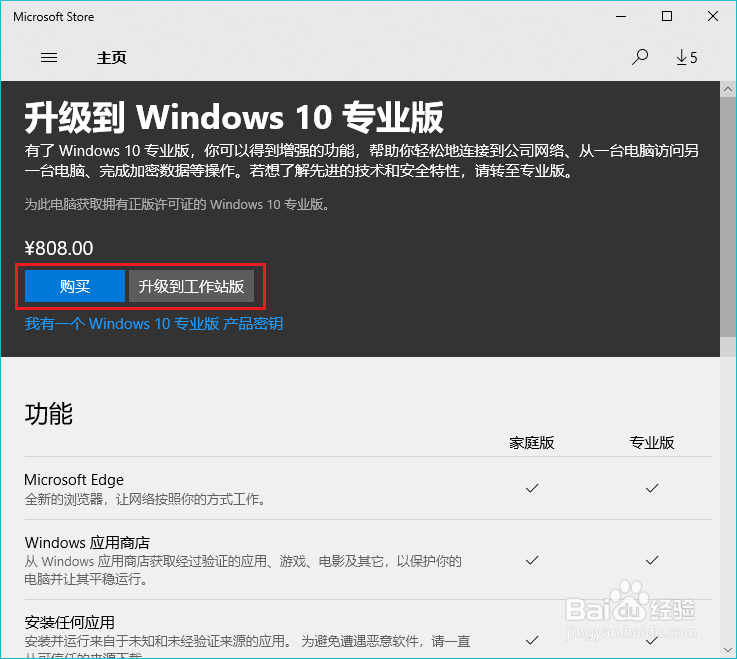Click 升级到工作站版 button
The image size is (737, 659).
[191, 286]
